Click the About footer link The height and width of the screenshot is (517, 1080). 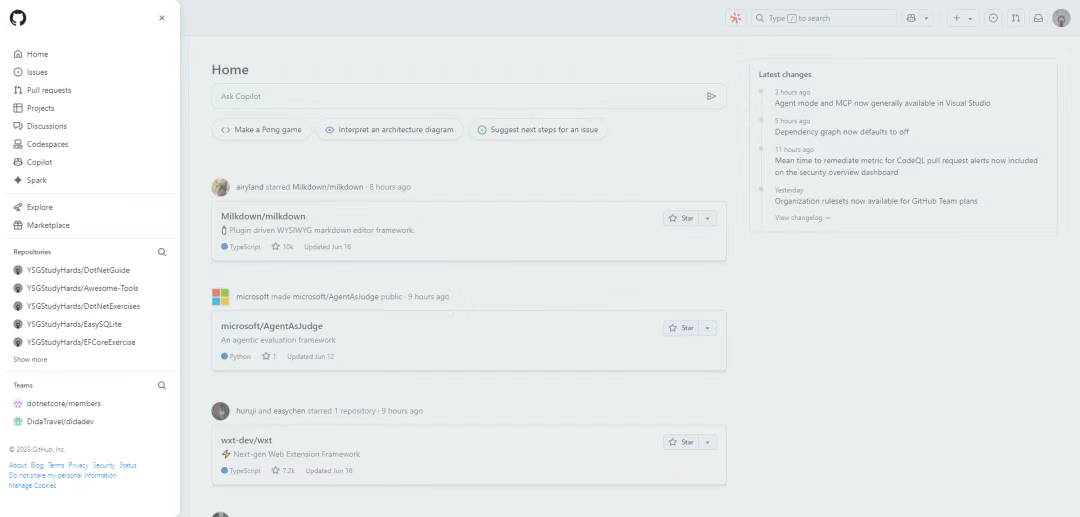coord(17,465)
